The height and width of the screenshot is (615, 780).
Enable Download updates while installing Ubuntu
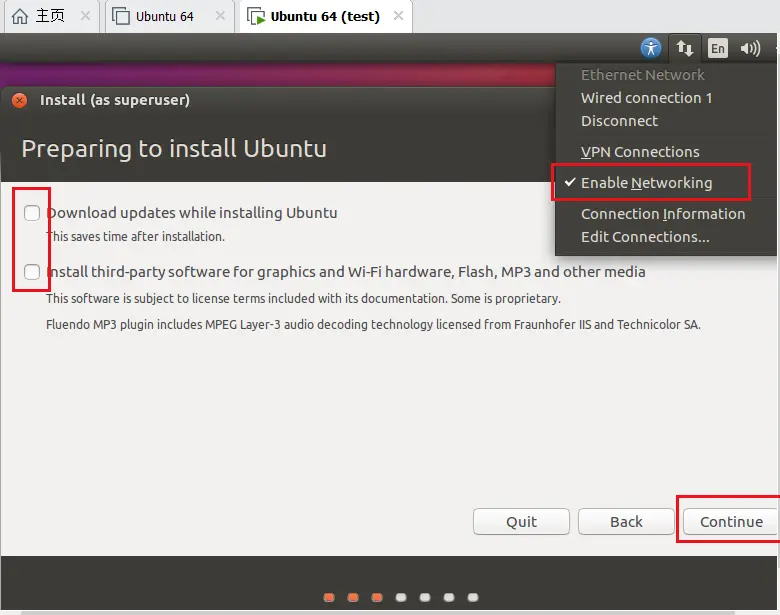pyautogui.click(x=32, y=213)
